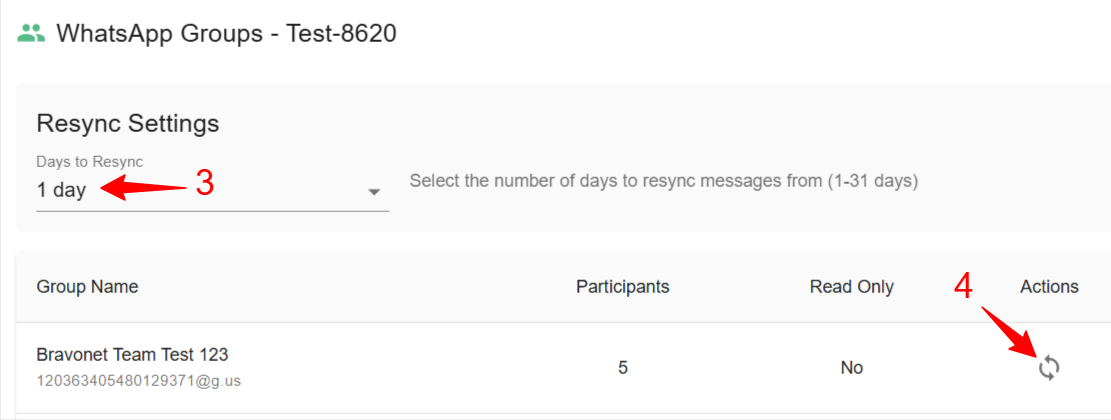This screenshot has height=420, width=1111.
Task: Click the Read Only value 'No'
Action: click(851, 368)
